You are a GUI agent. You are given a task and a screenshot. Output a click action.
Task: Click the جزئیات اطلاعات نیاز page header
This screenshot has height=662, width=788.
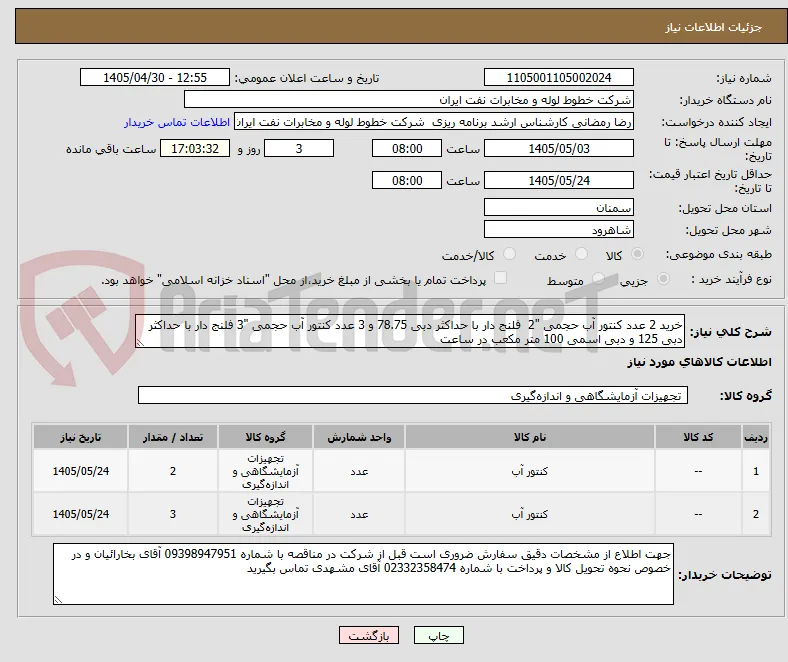[x=713, y=27]
